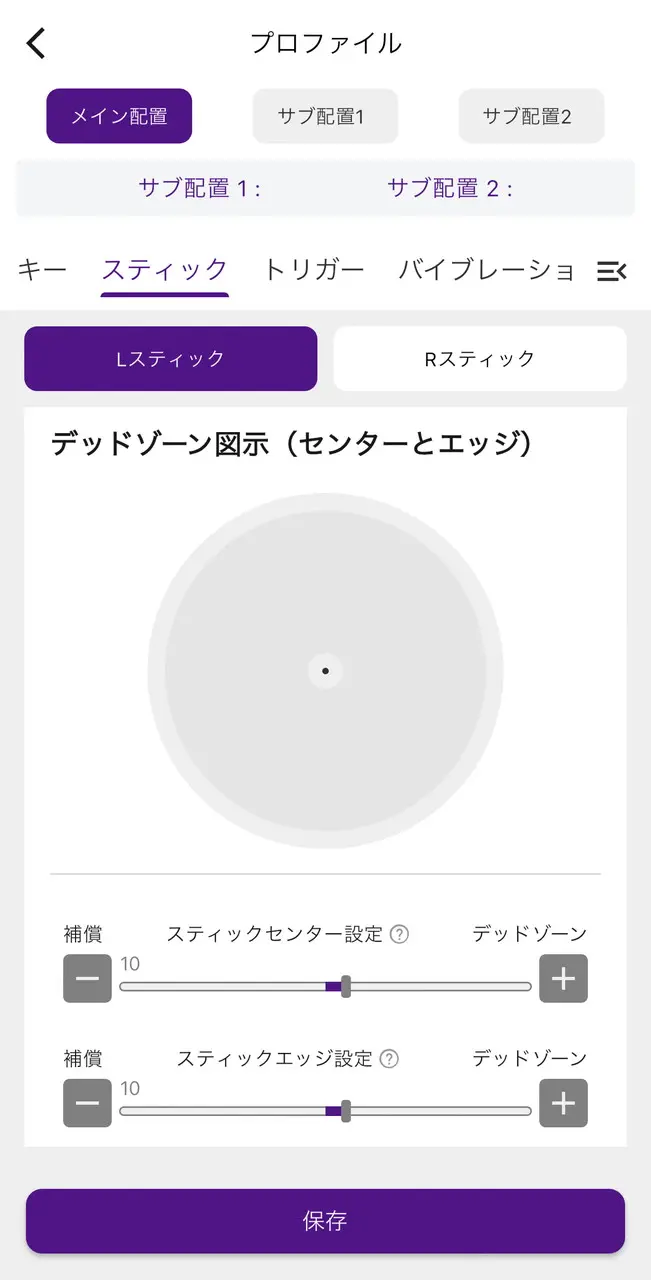Image resolution: width=651 pixels, height=1280 pixels.
Task: Open the バイブレーション tab
Action: (x=486, y=270)
